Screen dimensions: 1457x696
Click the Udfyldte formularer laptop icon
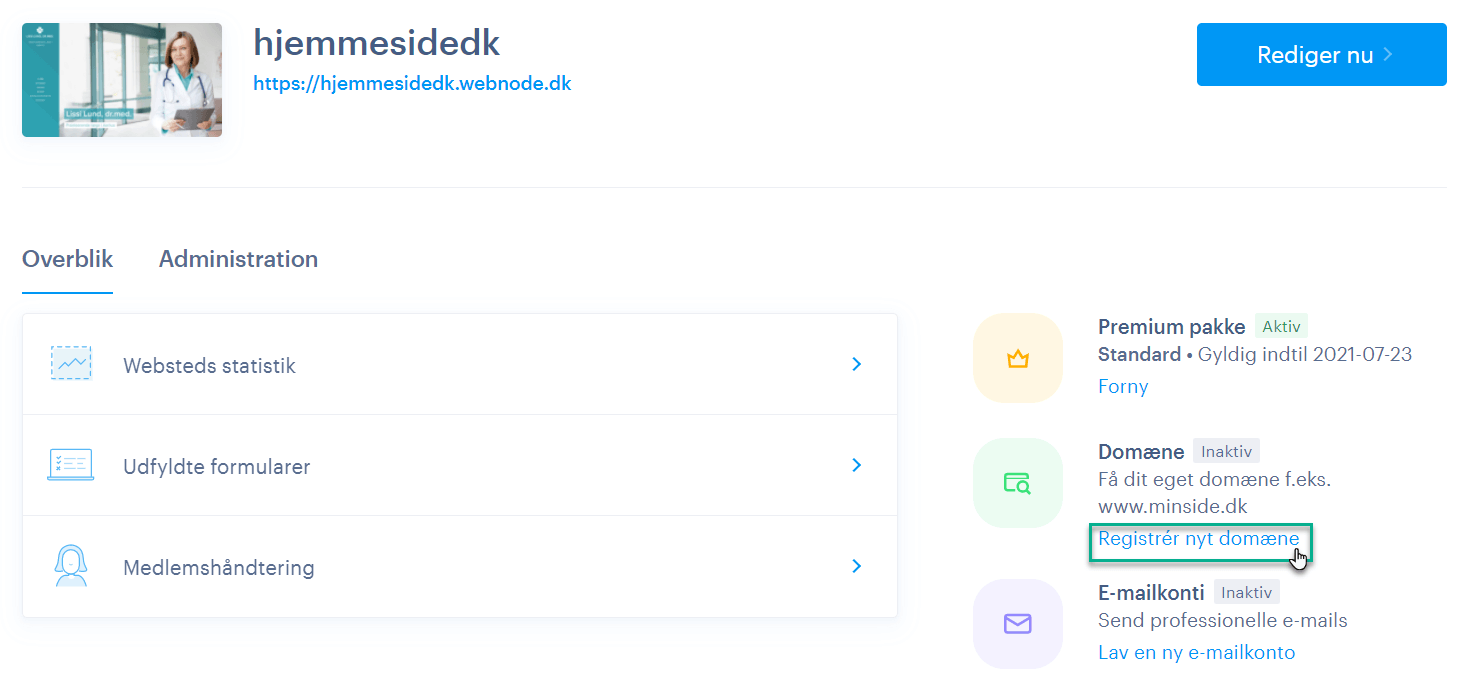pyautogui.click(x=70, y=465)
